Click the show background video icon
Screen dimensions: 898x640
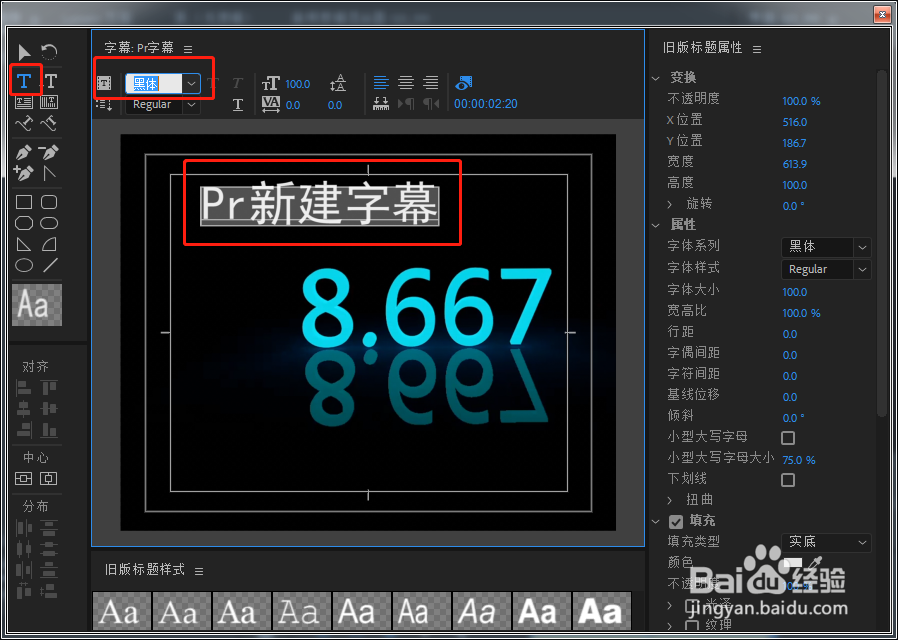(x=461, y=83)
